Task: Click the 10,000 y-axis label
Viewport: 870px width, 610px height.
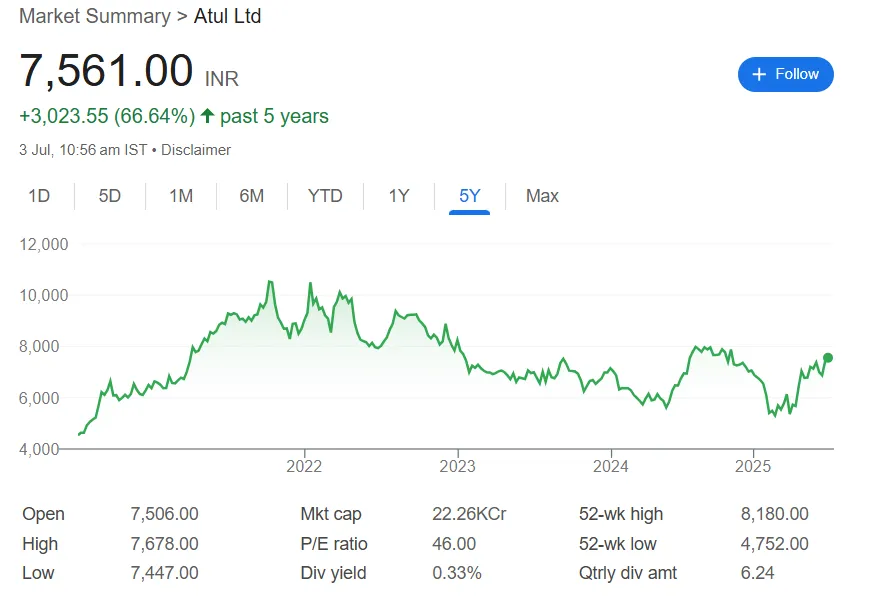Action: click(x=44, y=295)
